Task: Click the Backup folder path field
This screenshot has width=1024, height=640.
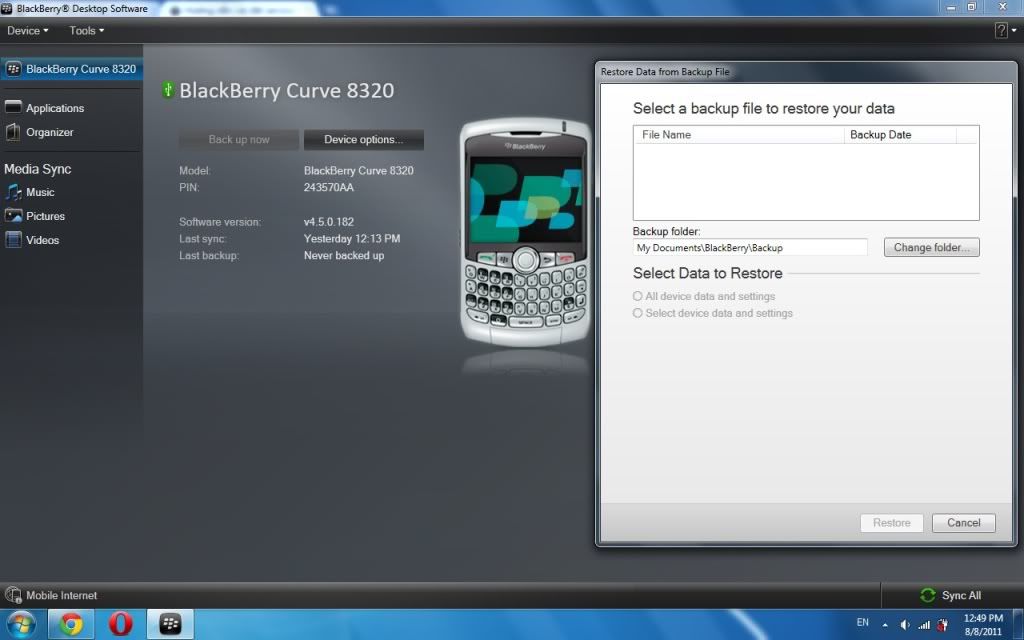Action: pos(750,248)
